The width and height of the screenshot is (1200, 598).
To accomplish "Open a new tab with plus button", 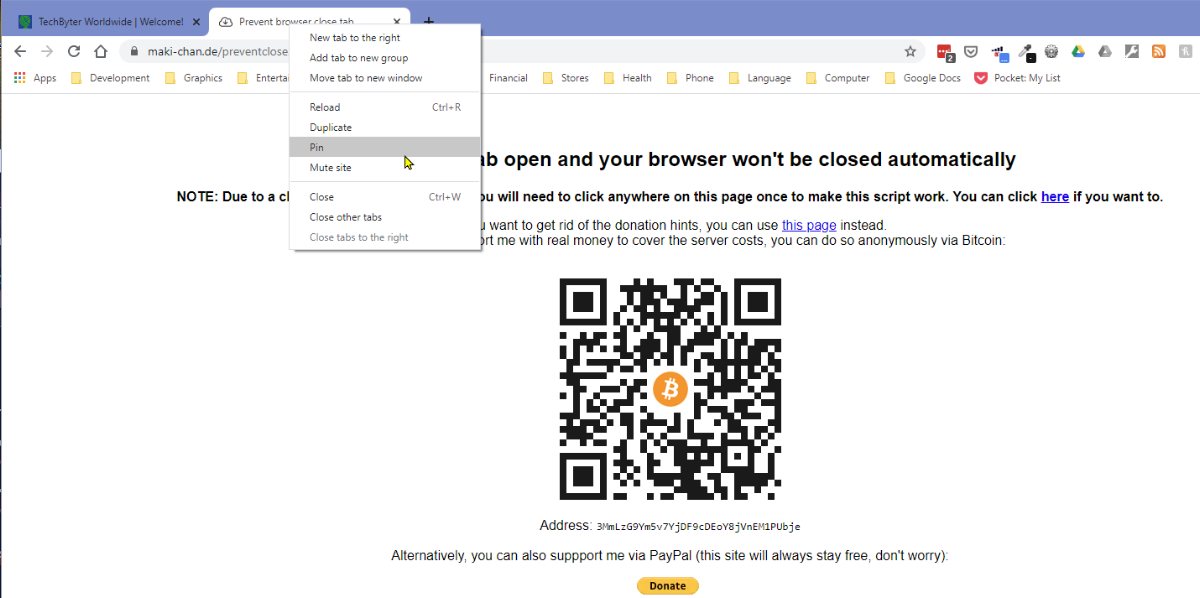I will 429,21.
